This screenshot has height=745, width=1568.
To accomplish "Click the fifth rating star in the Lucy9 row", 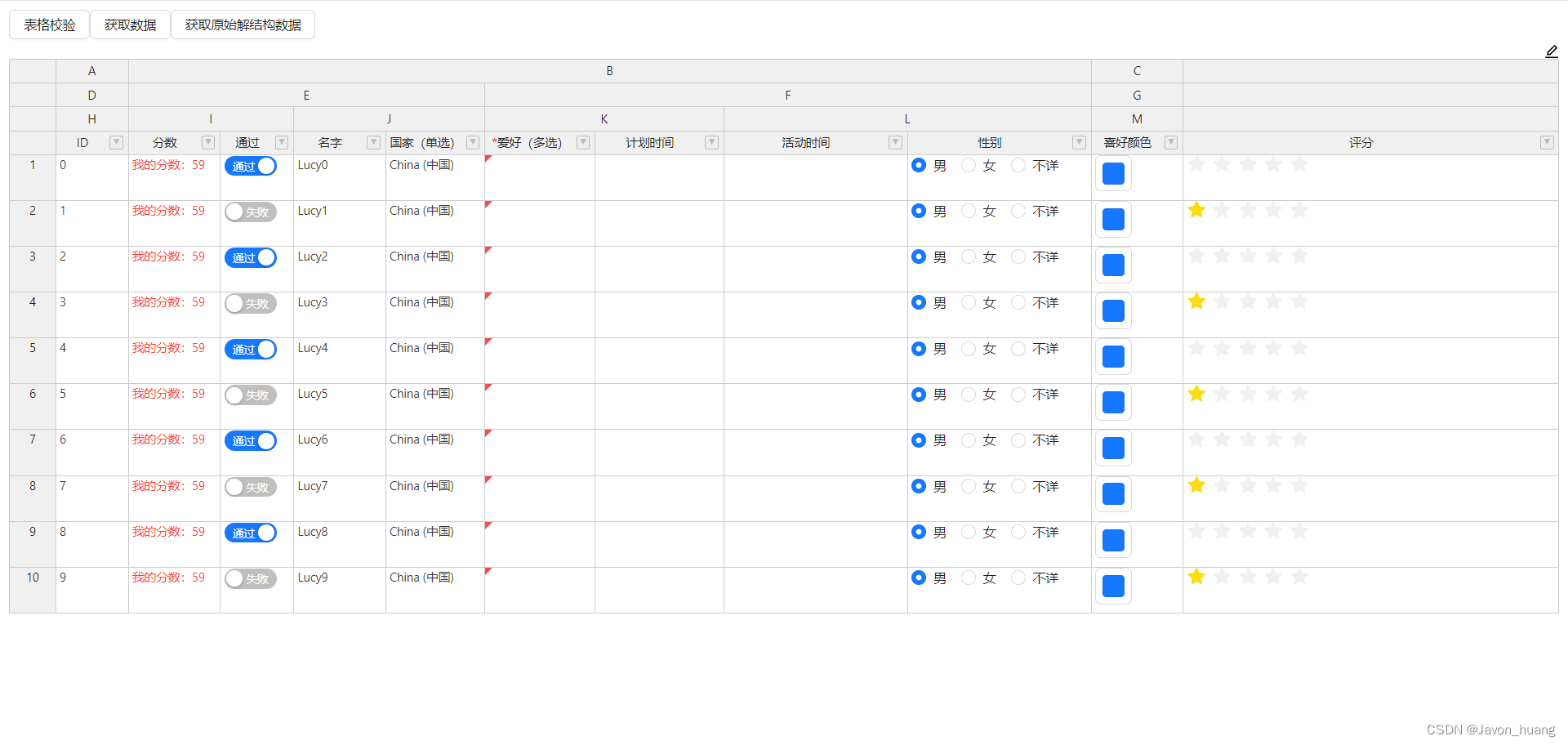I will point(1299,577).
